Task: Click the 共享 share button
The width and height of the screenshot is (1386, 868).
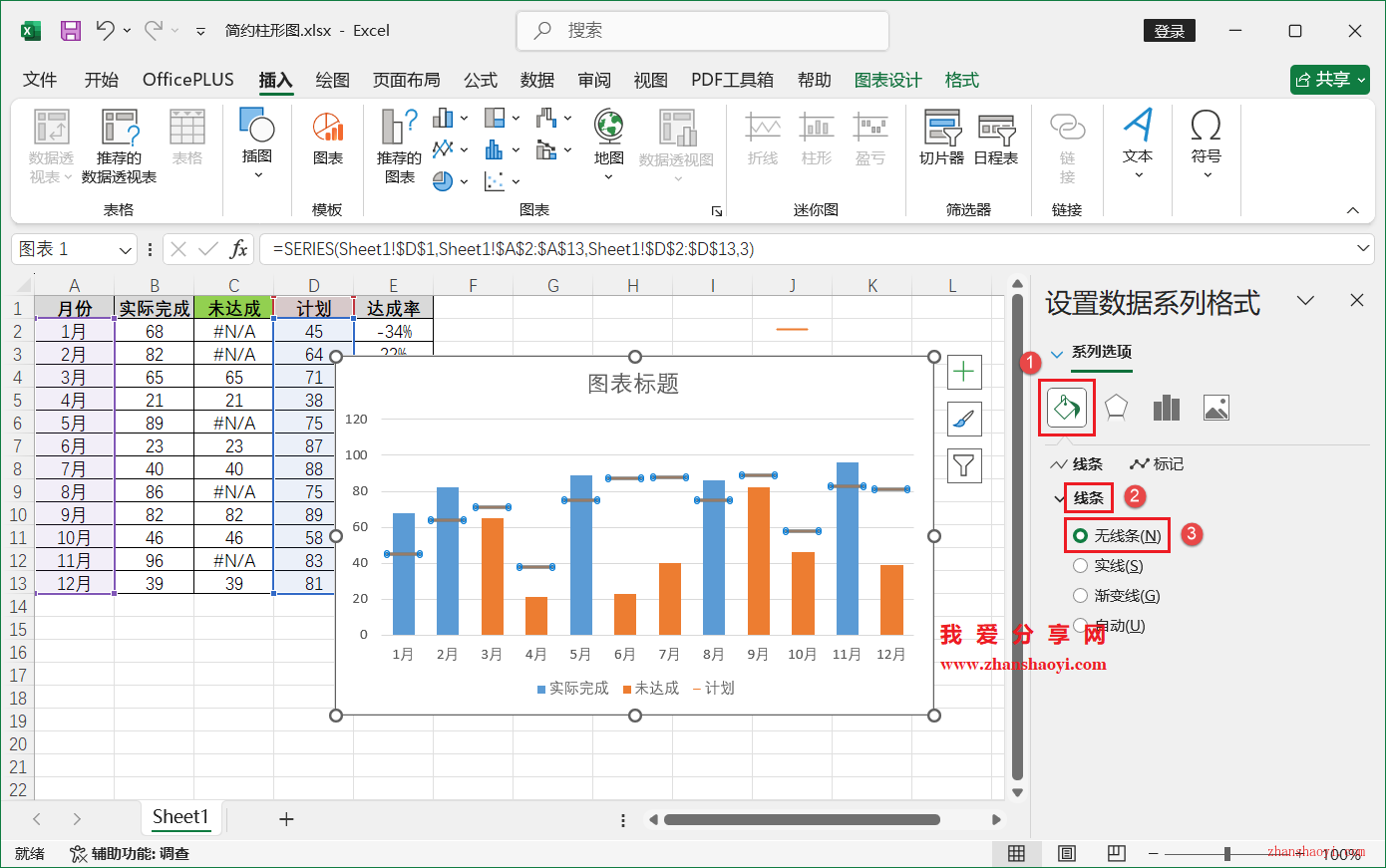Action: tap(1329, 80)
